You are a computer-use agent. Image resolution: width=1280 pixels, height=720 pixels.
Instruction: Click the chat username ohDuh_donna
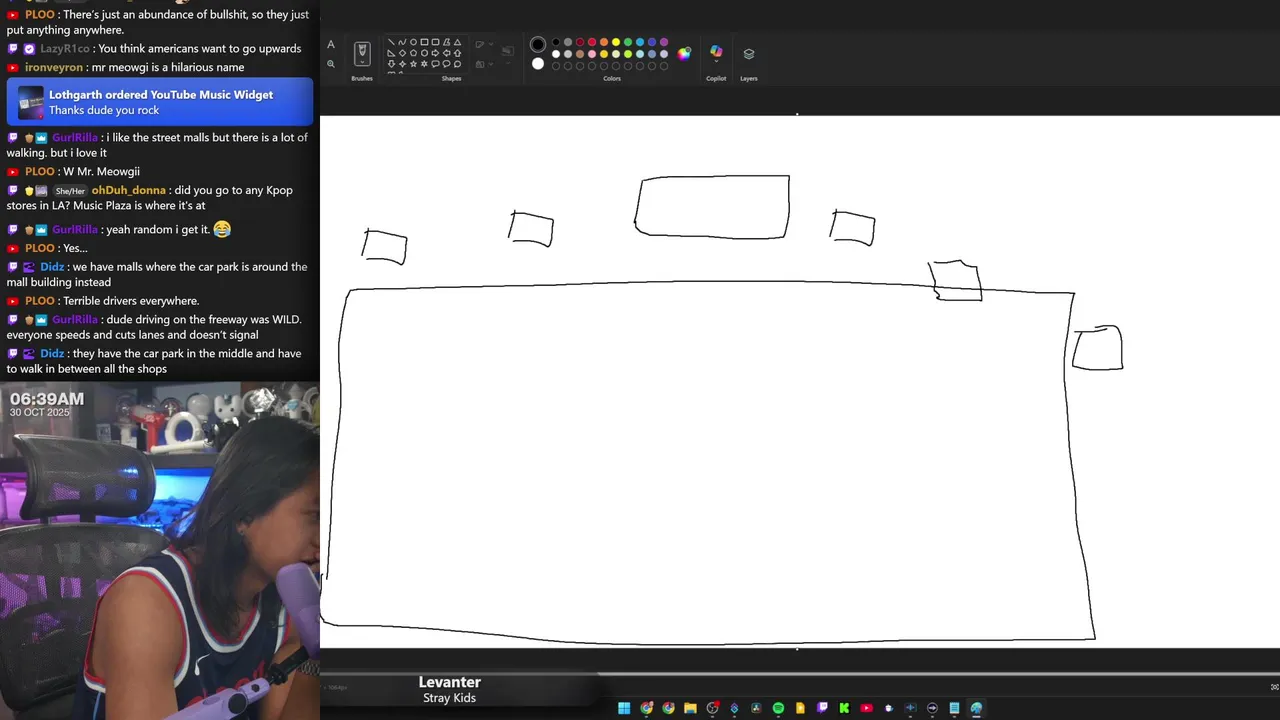click(129, 190)
